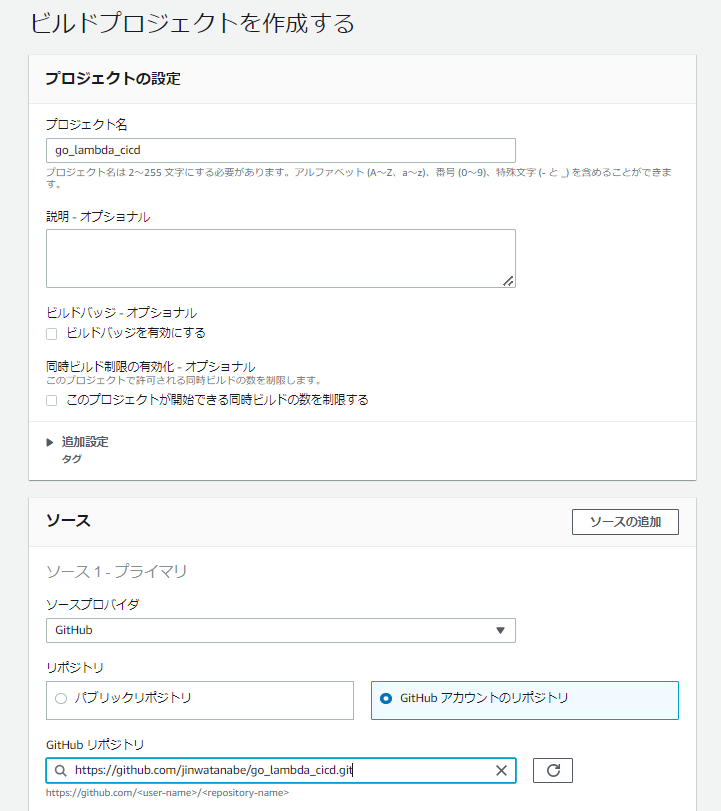
Task: Grab the description text area resize handle
Action: [x=508, y=281]
